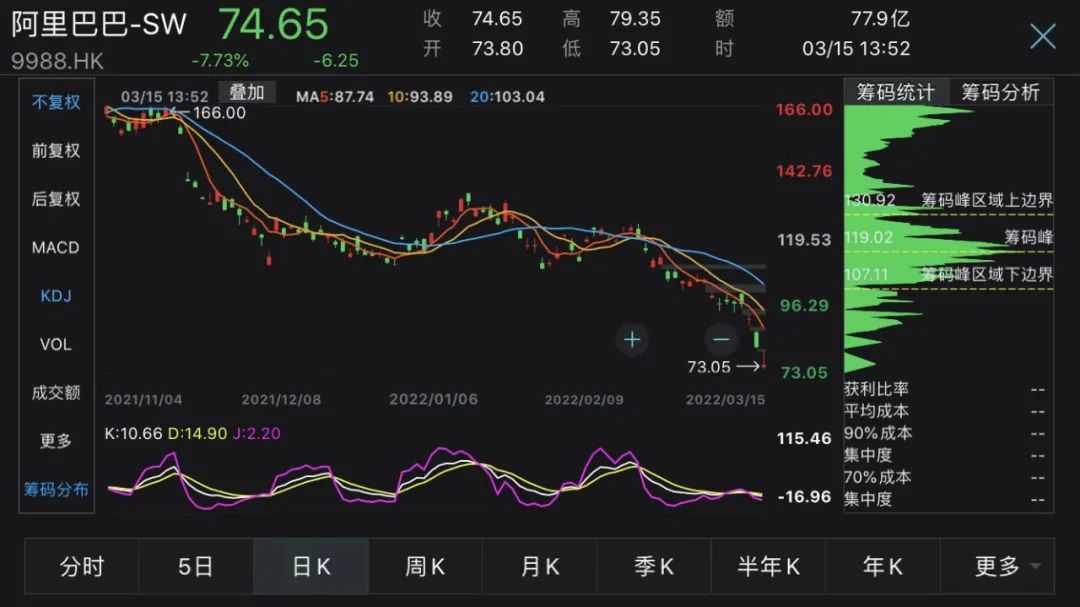Viewport: 1080px width, 607px height.
Task: Click the KDJ readout K:10.66
Action: coord(134,433)
